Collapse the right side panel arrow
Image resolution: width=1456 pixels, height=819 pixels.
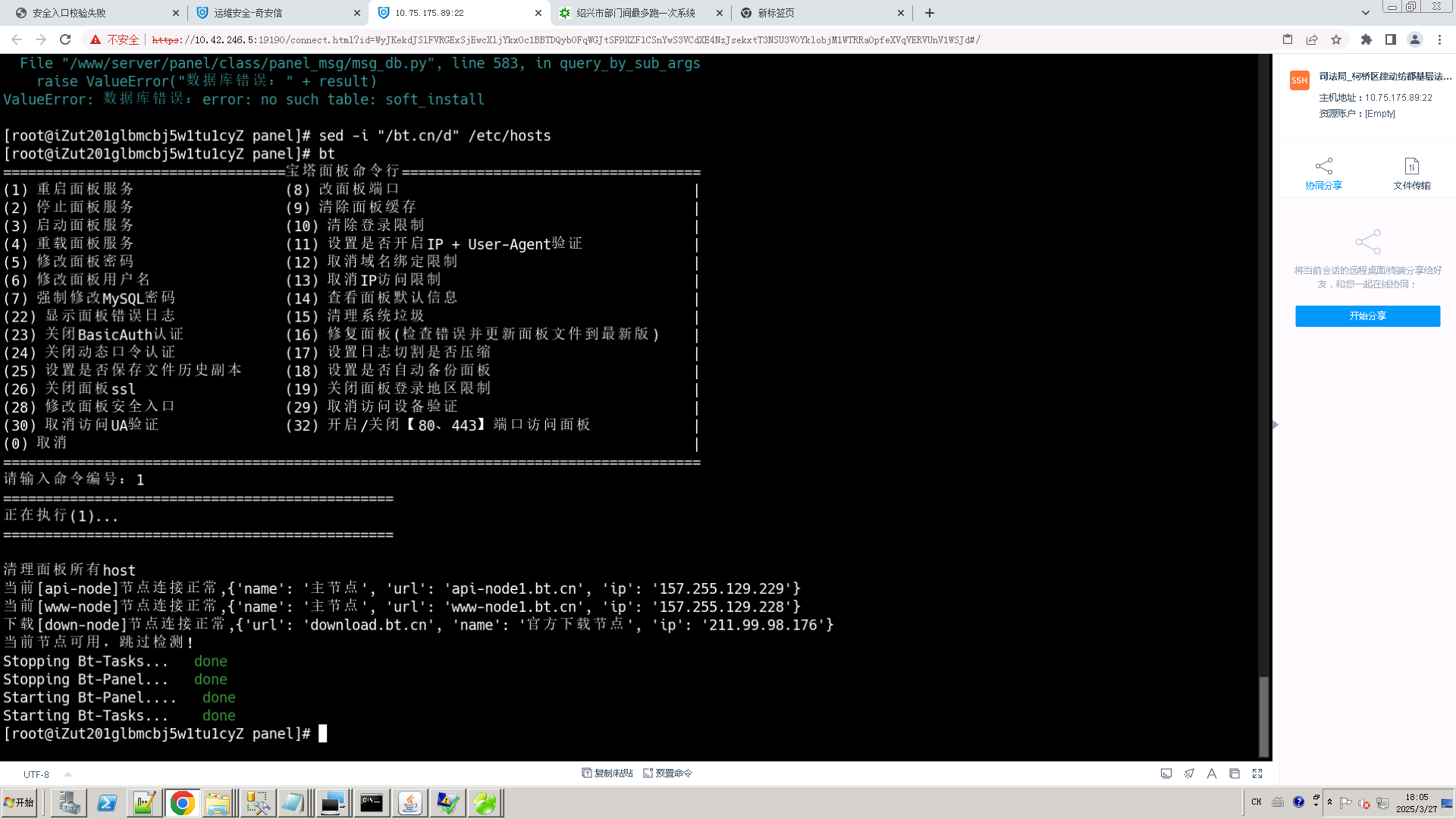pyautogui.click(x=1276, y=425)
